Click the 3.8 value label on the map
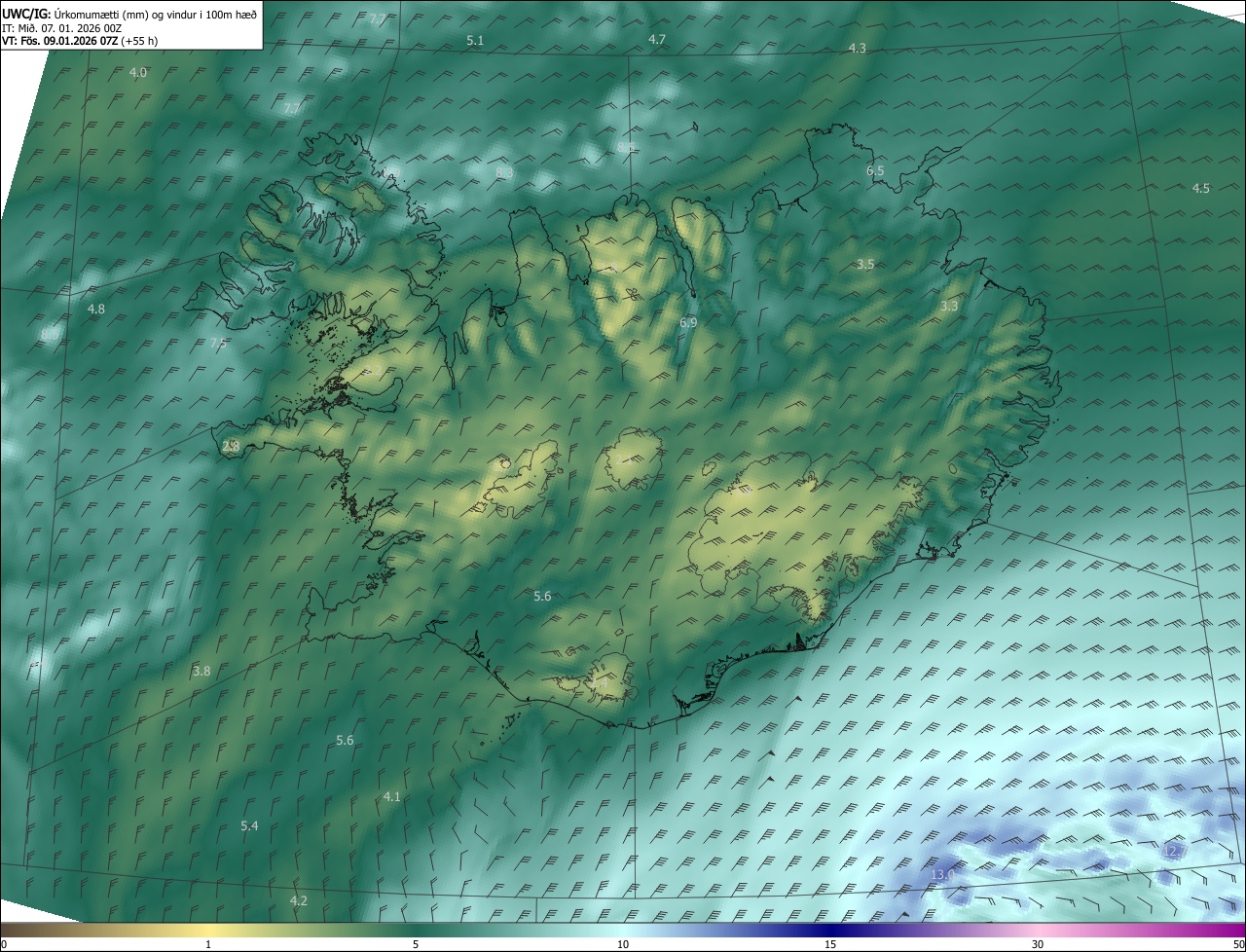The height and width of the screenshot is (952, 1246). click(x=202, y=671)
